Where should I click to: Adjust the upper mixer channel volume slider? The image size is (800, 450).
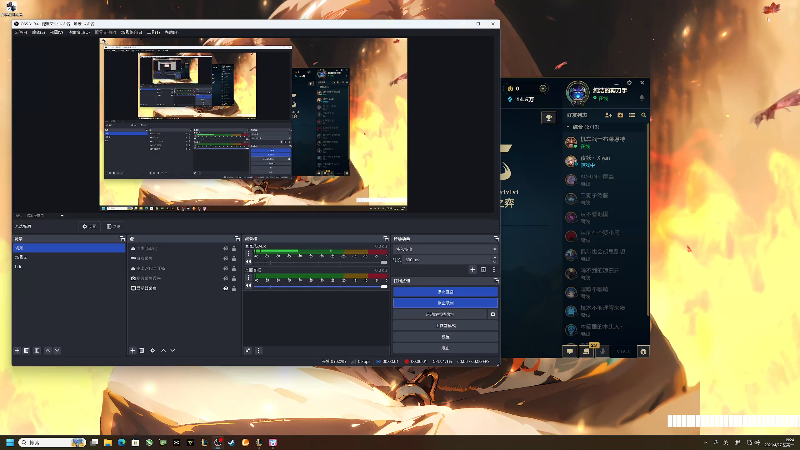(x=320, y=262)
